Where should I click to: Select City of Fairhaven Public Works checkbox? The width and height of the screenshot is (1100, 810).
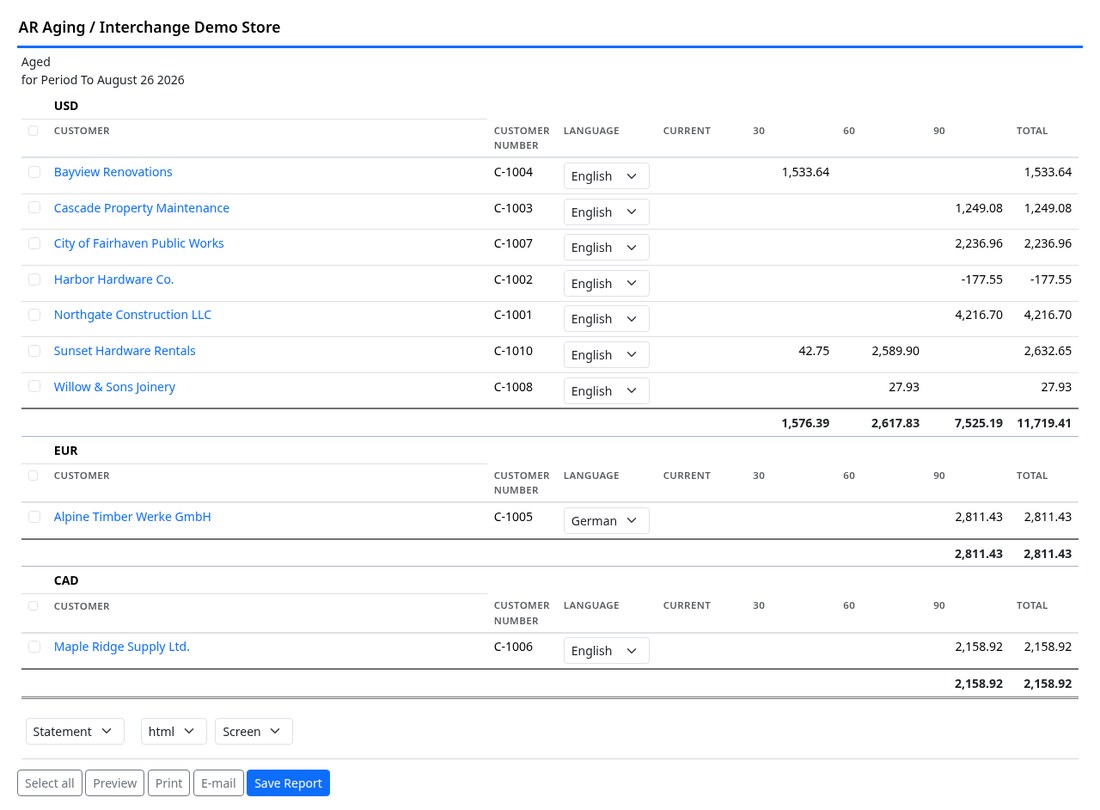pyautogui.click(x=34, y=243)
